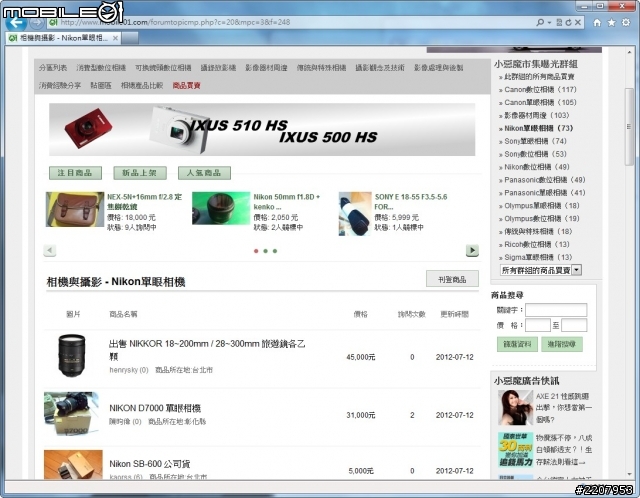Viewport: 640px width, 498px height.
Task: Click the scrollbar down arrow
Action: [629, 474]
